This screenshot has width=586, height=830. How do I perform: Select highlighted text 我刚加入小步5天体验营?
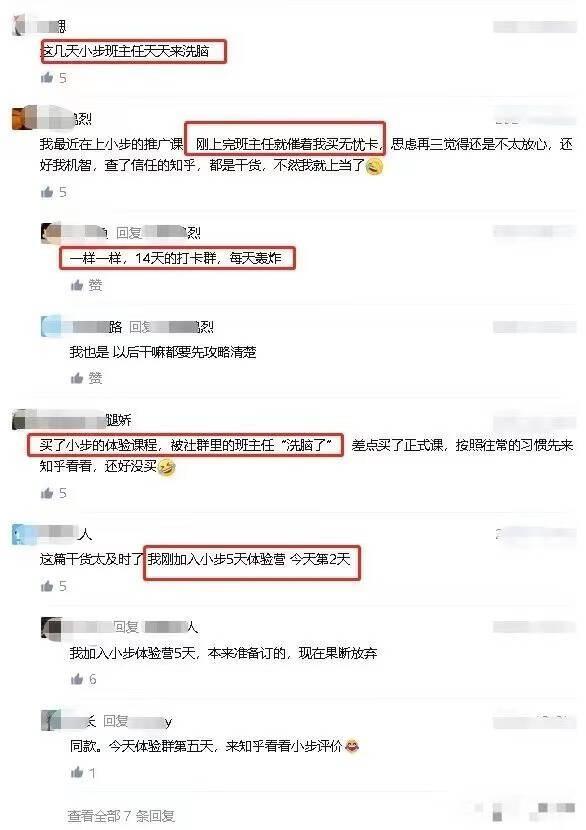[x=217, y=560]
